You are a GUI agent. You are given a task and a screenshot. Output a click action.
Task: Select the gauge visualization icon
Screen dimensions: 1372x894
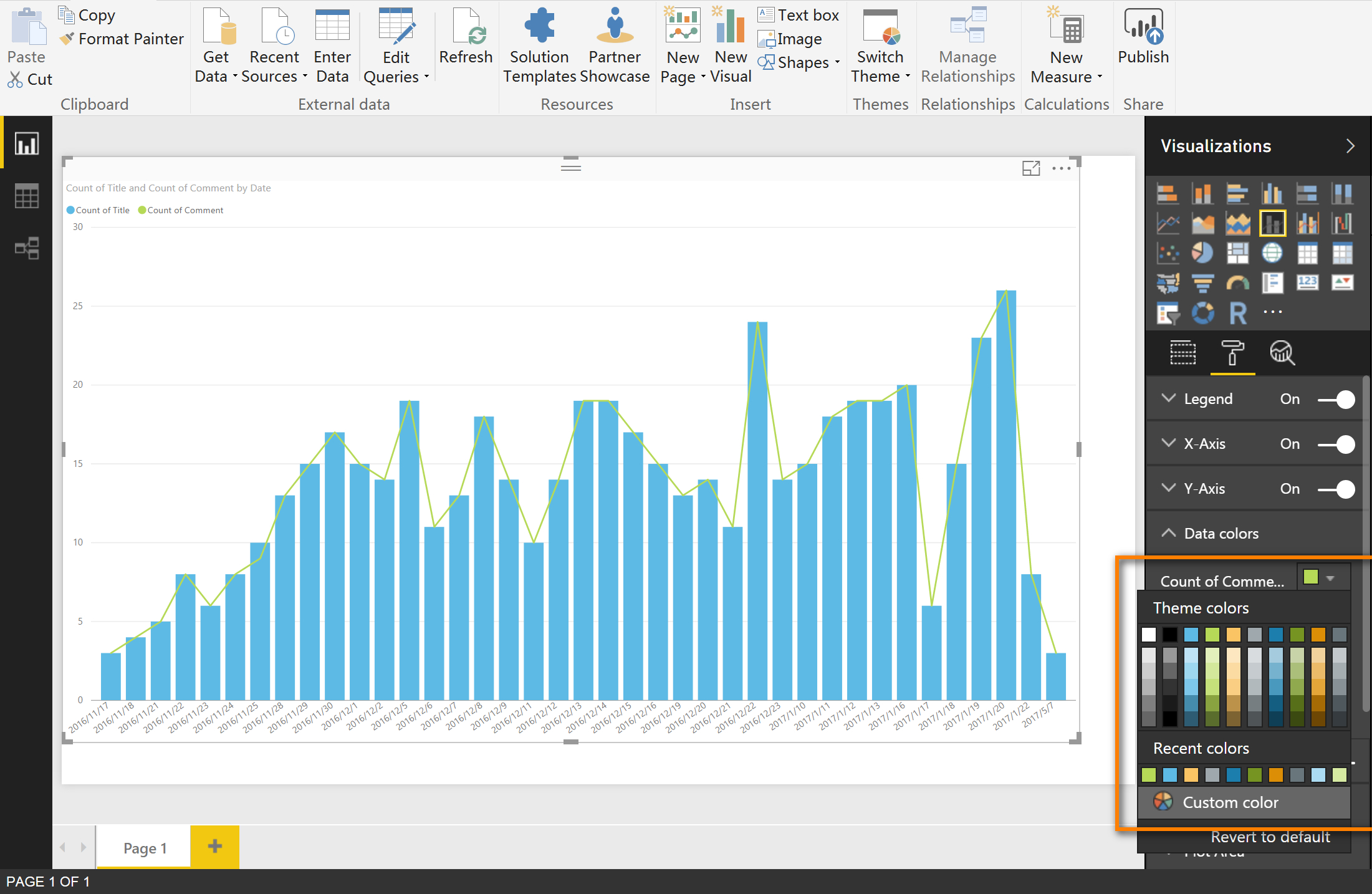coord(1237,282)
